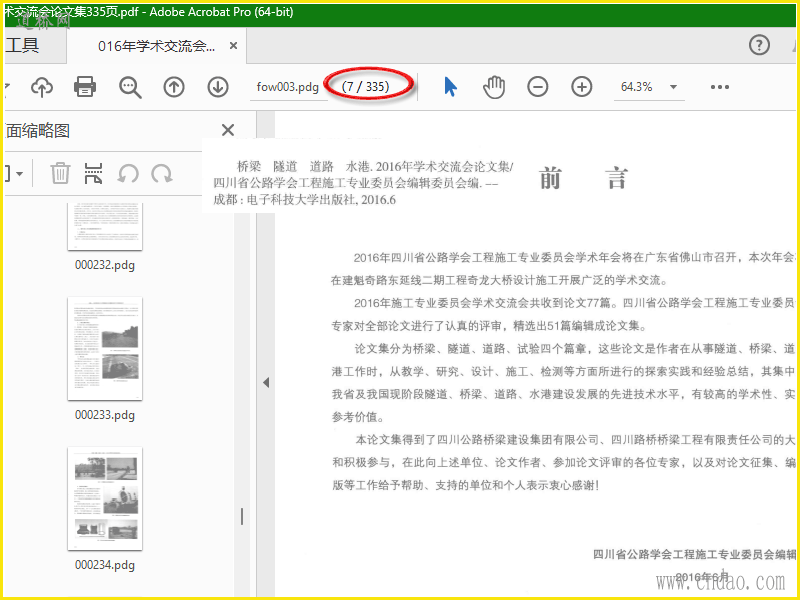Open the Help question mark icon
This screenshot has width=800, height=600.
[759, 45]
